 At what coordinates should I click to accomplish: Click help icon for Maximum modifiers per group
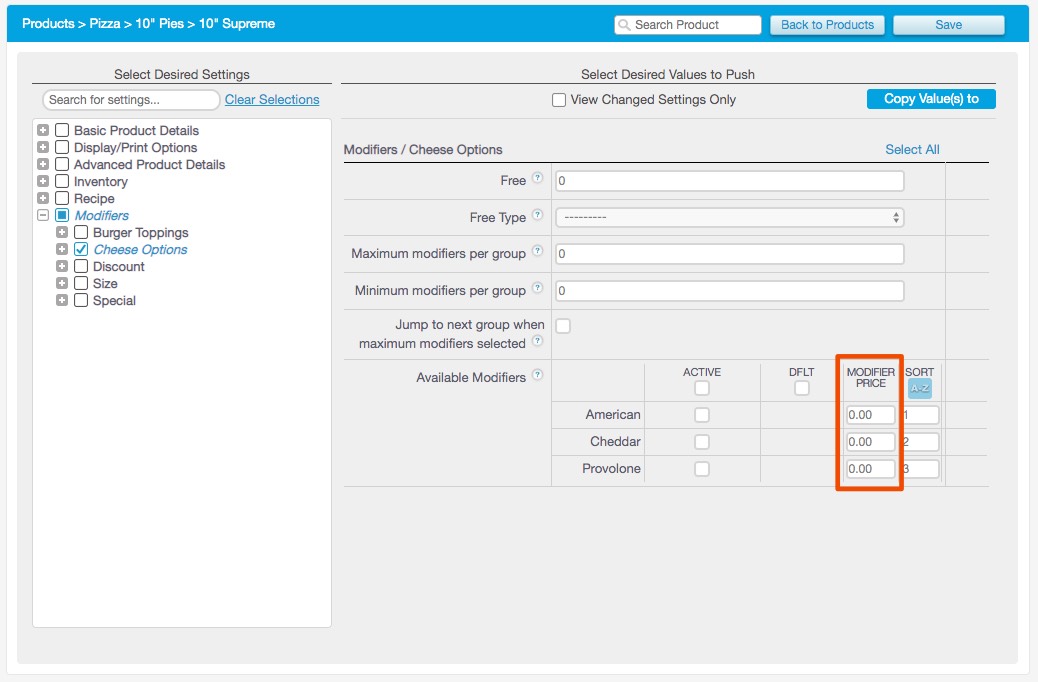537,252
